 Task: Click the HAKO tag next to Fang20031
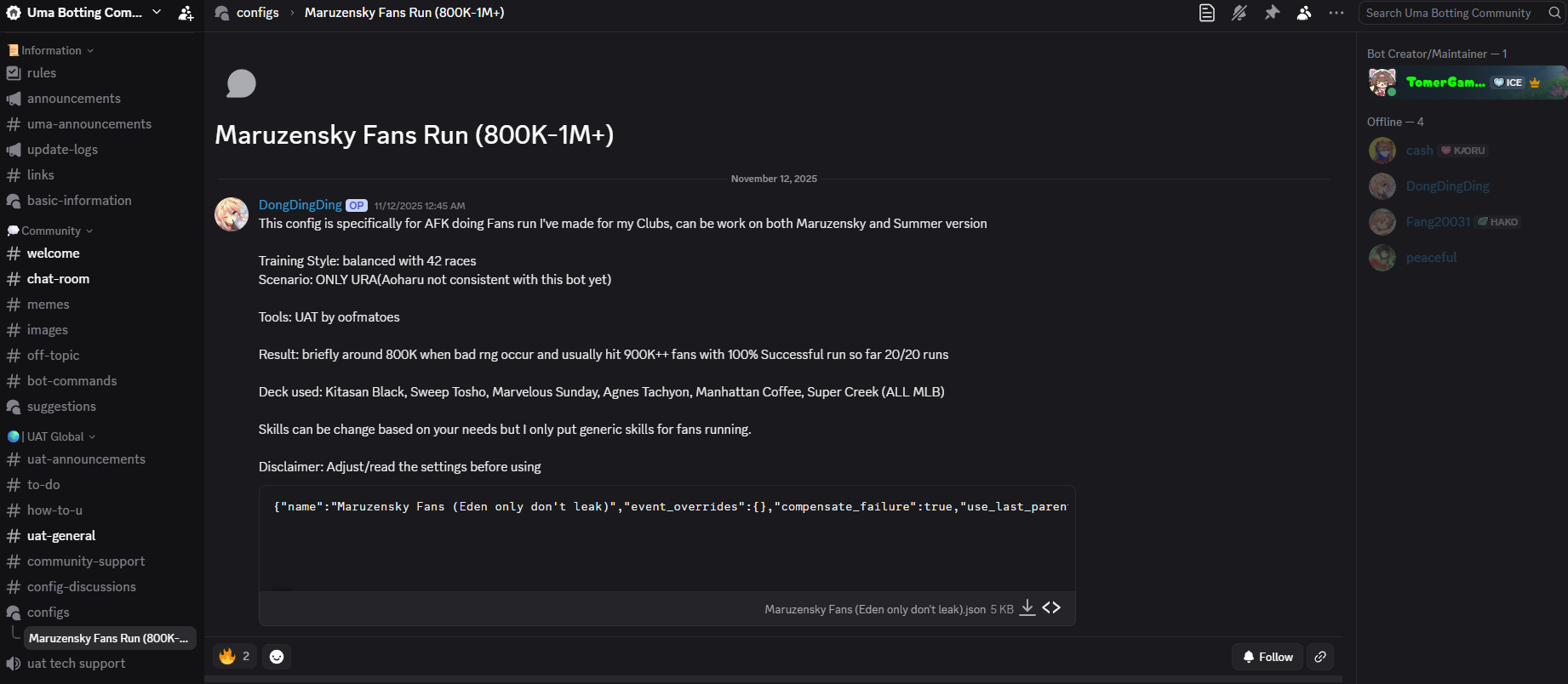1498,222
